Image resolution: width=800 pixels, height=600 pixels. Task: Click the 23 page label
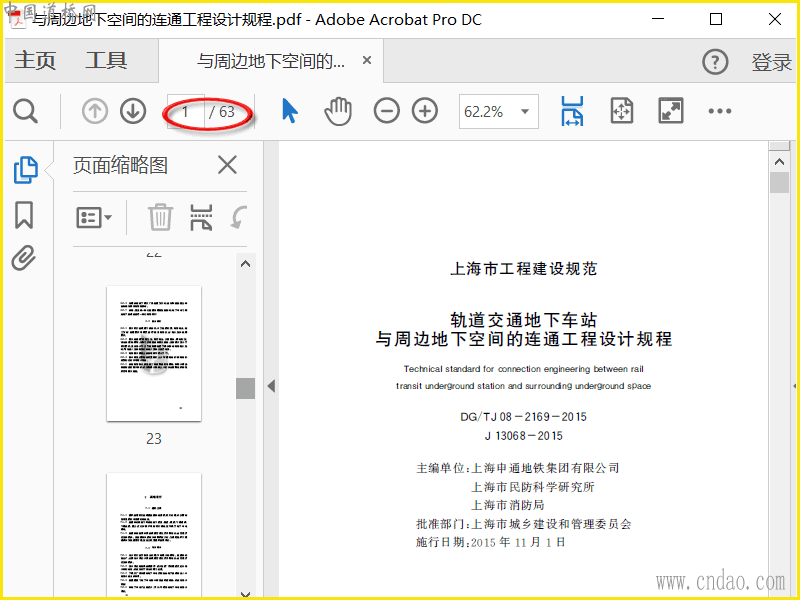[154, 439]
